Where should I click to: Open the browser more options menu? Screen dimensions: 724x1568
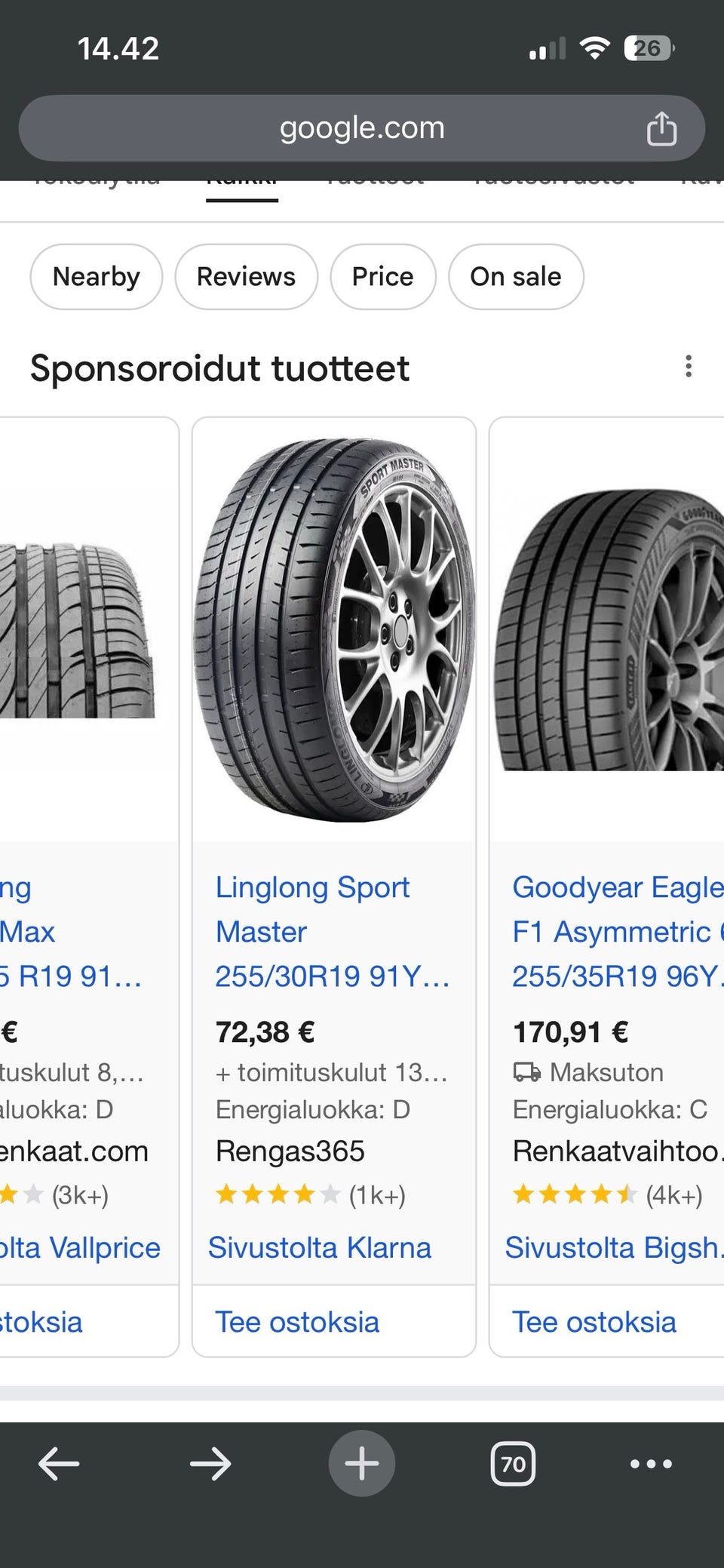click(651, 1465)
